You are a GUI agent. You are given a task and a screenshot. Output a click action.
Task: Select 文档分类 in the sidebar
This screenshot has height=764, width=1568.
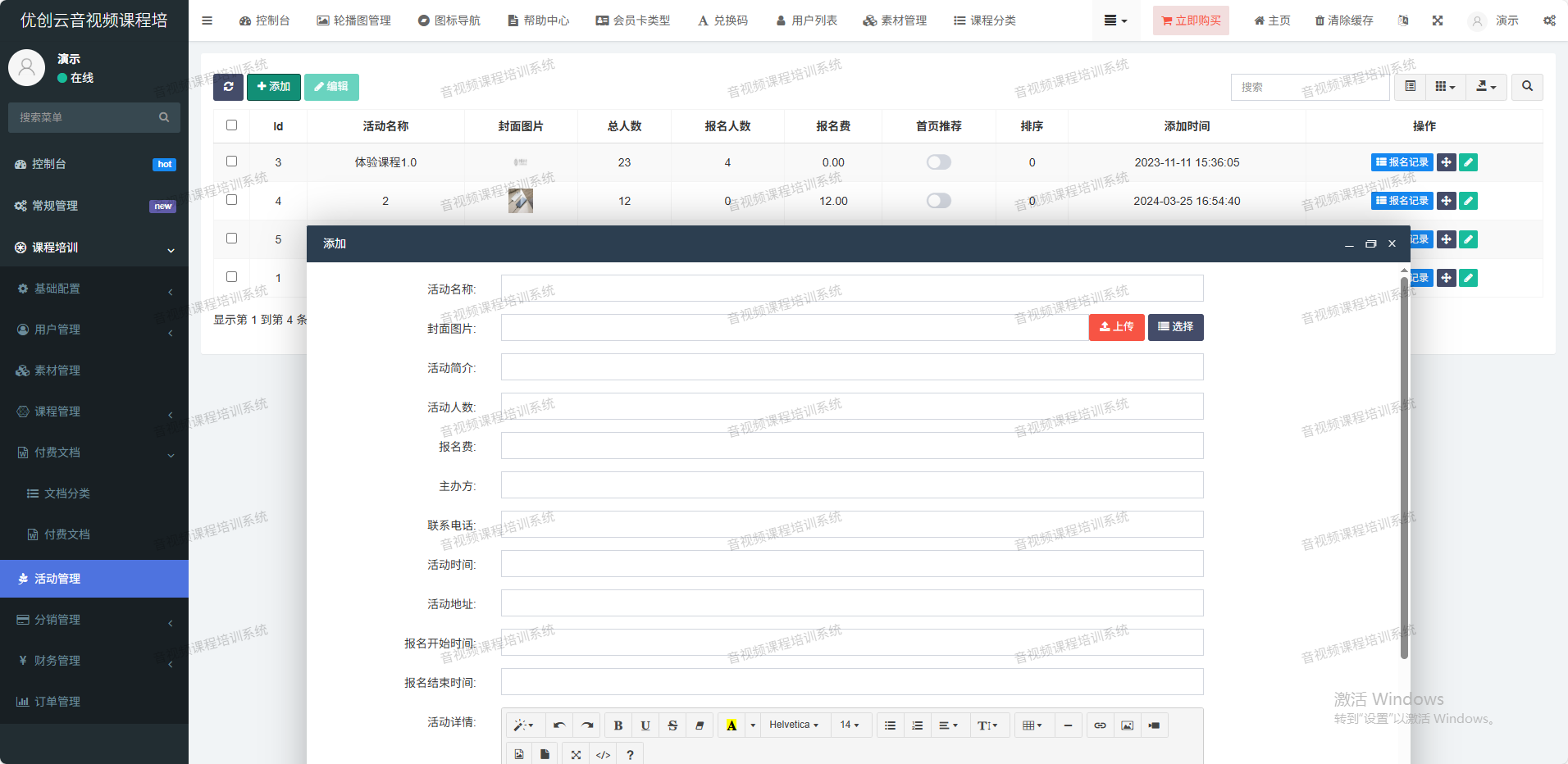pos(66,493)
